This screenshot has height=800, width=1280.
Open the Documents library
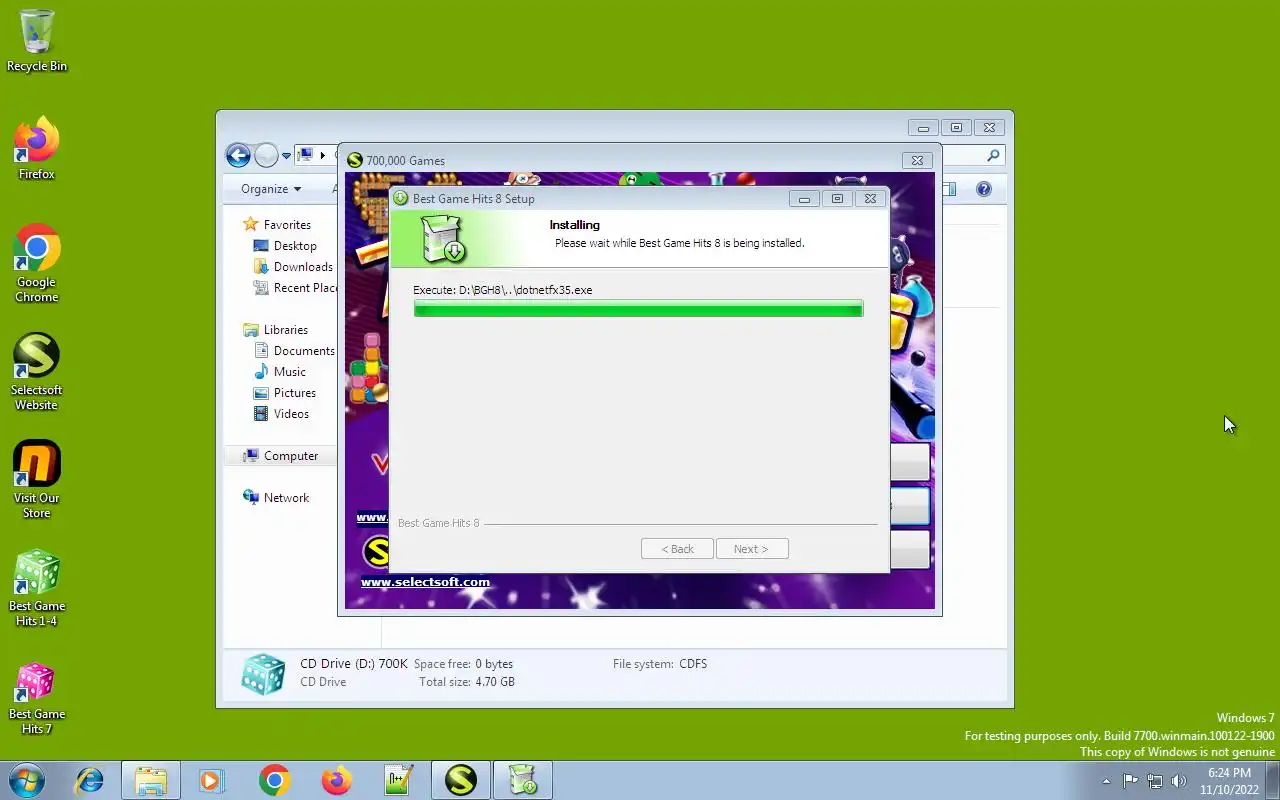(294, 351)
